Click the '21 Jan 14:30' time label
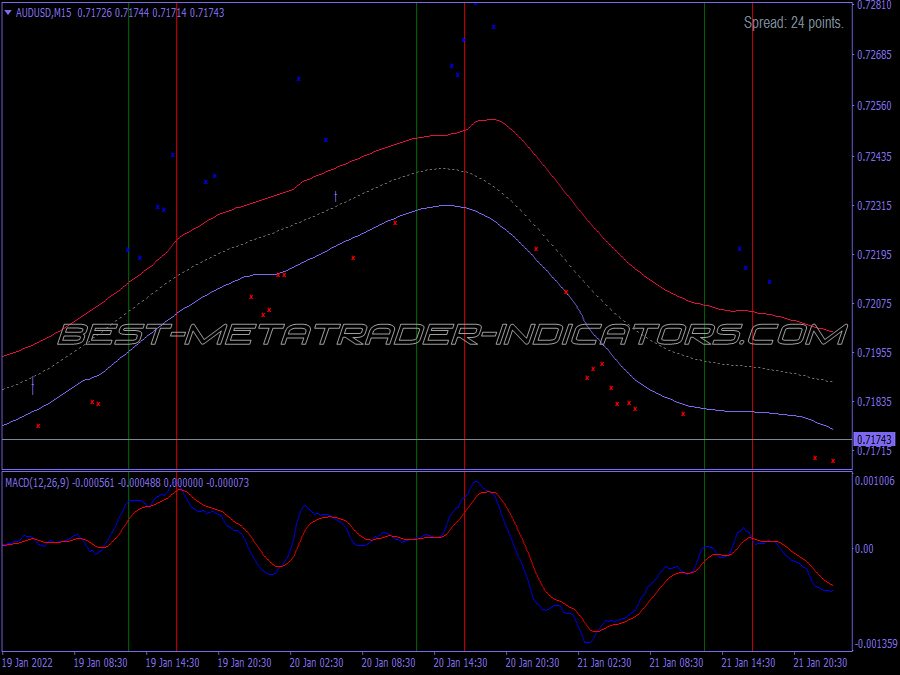 pos(748,663)
